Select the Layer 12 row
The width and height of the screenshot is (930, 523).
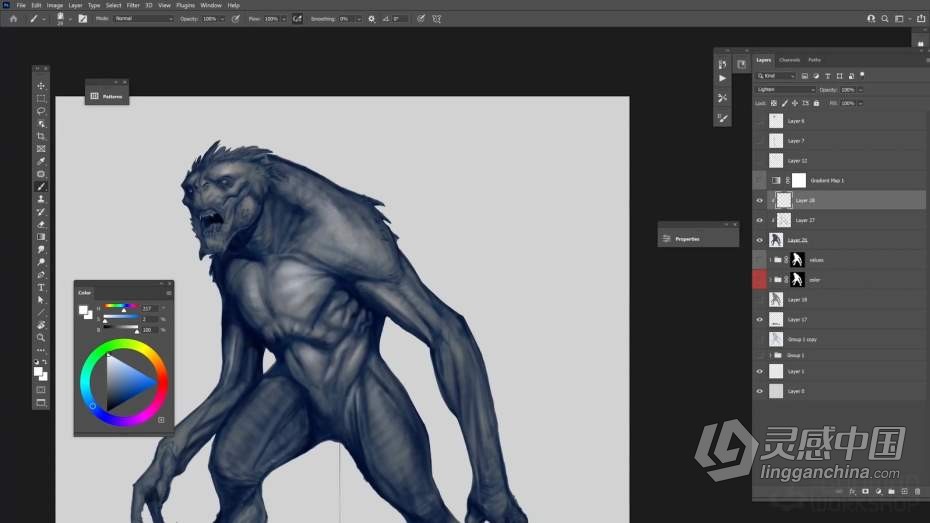839,161
